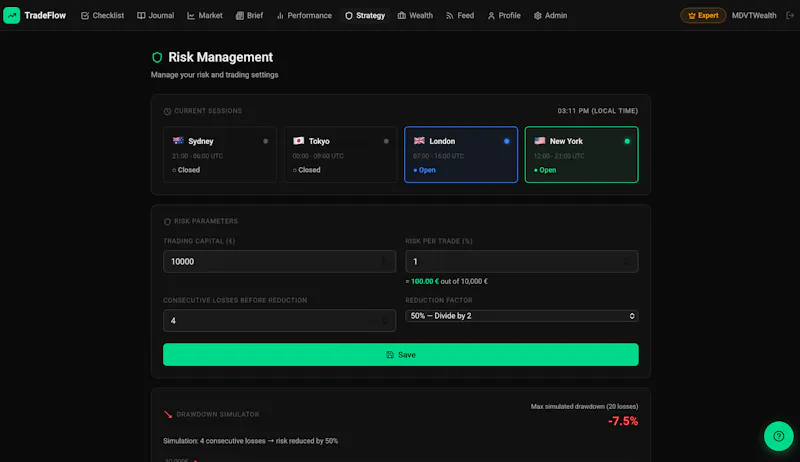This screenshot has height=462, width=800.
Task: Click the Trading Capital stepper arrows
Action: 385,262
